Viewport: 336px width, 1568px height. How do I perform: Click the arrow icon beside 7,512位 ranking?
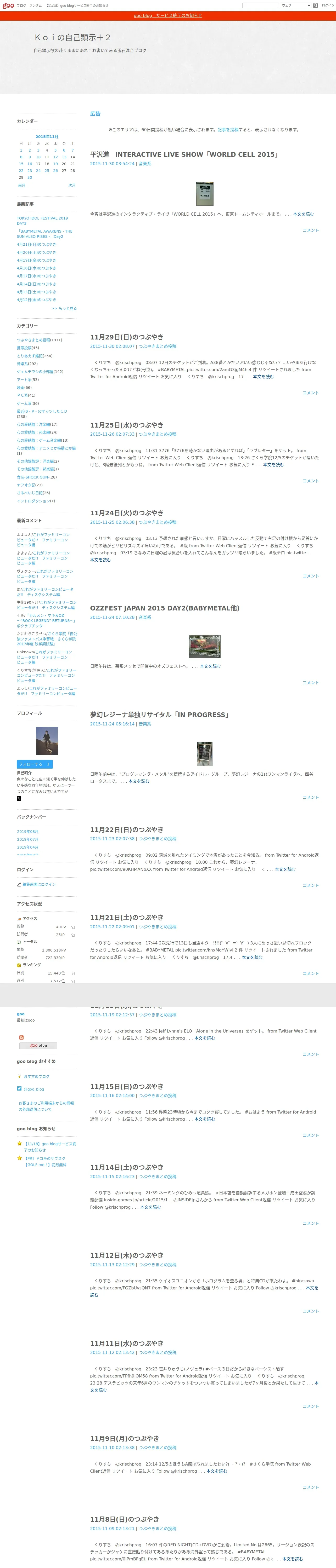[73, 981]
